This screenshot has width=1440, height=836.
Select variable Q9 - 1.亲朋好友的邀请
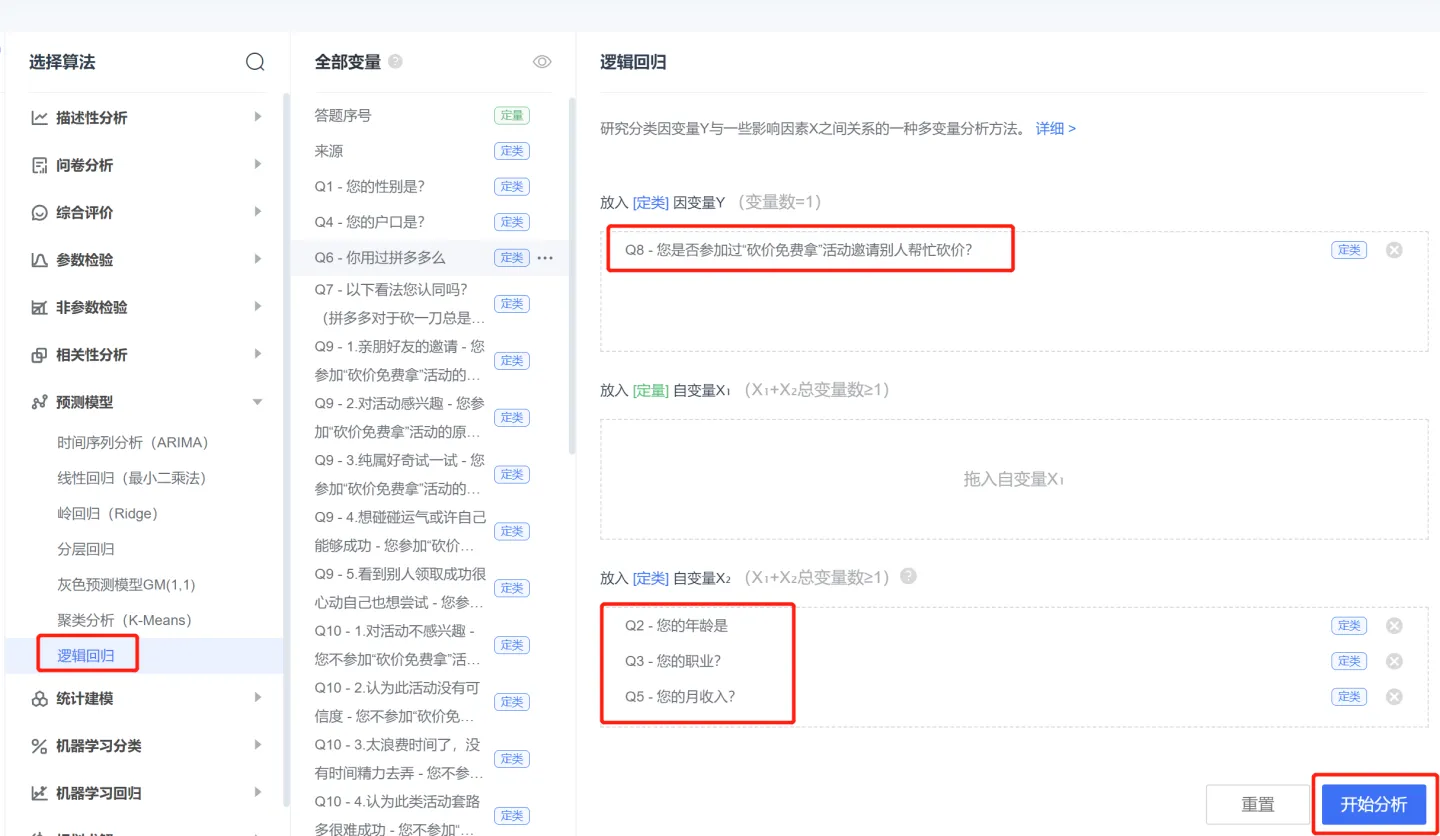point(400,361)
